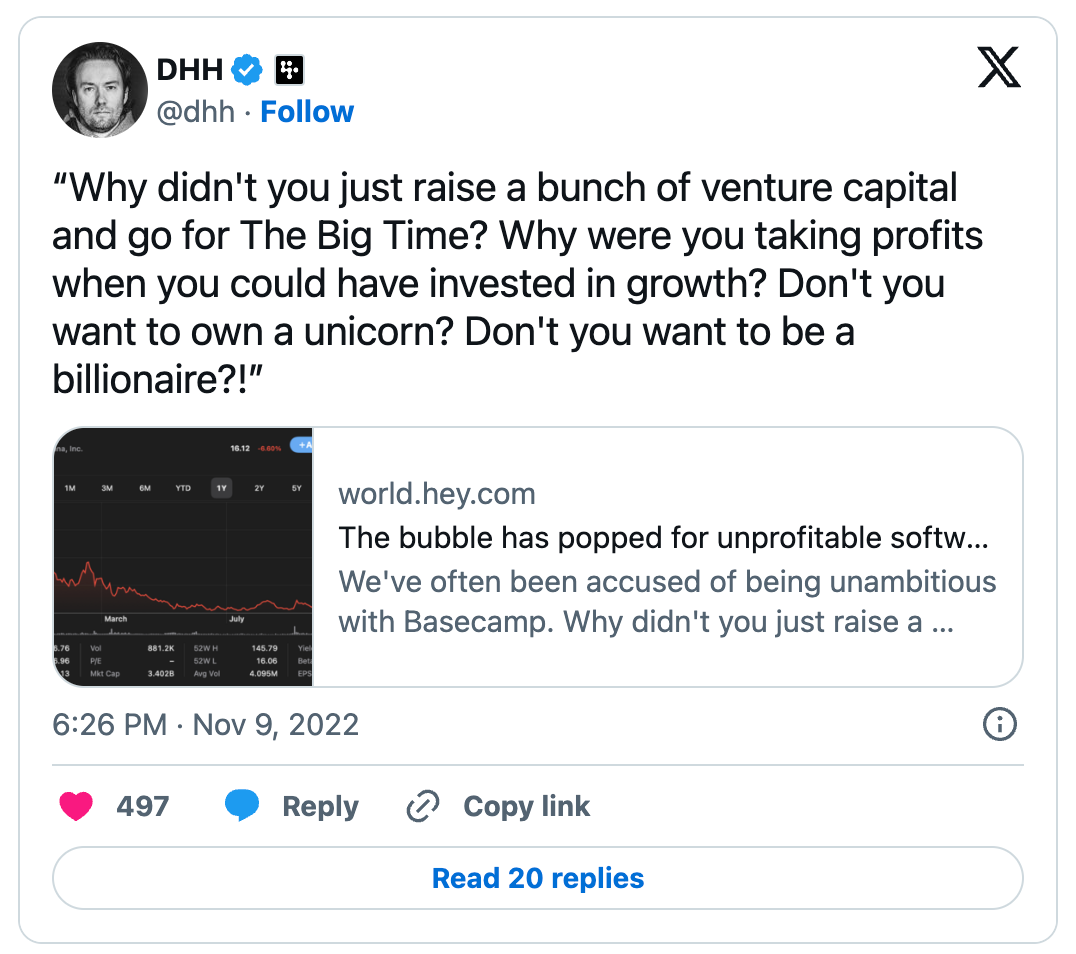Open the tweet info circle icon

(x=999, y=724)
